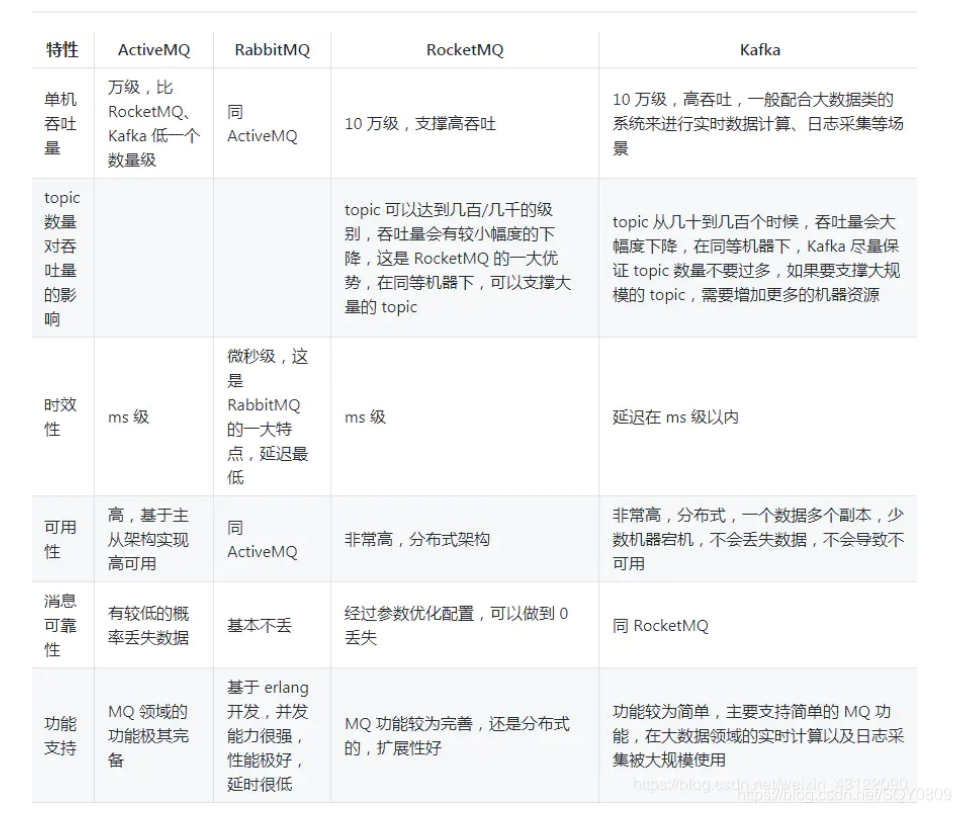The width and height of the screenshot is (961, 813).
Task: Select the topic 数量对吞吐量的影响 row label
Action: (61, 258)
